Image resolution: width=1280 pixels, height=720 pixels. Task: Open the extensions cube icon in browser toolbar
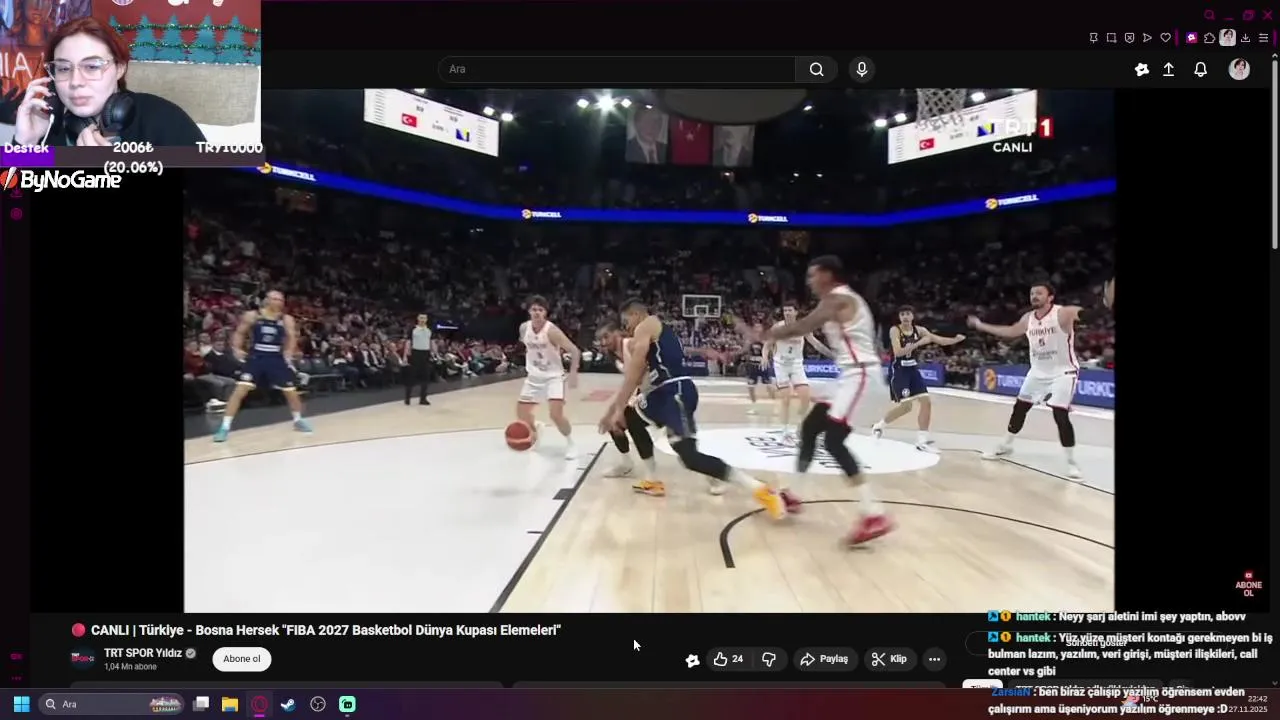tap(1209, 38)
